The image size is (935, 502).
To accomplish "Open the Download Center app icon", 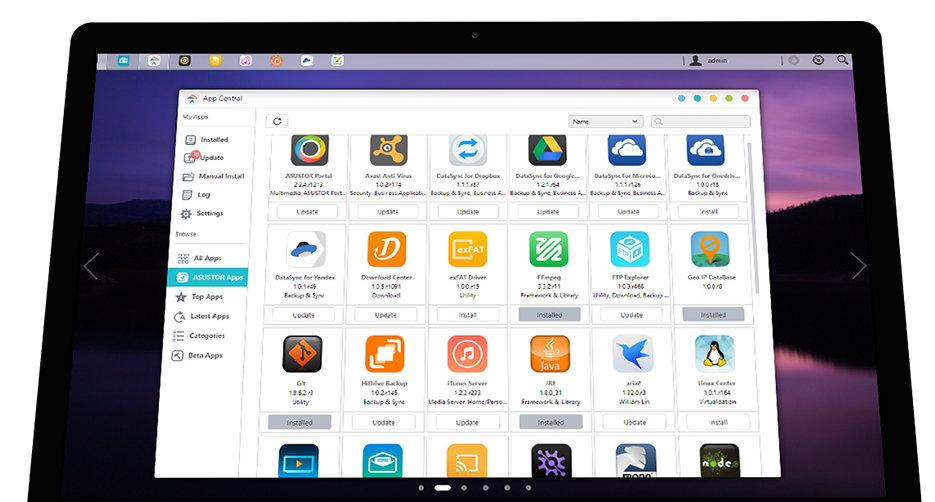I will pyautogui.click(x=387, y=250).
